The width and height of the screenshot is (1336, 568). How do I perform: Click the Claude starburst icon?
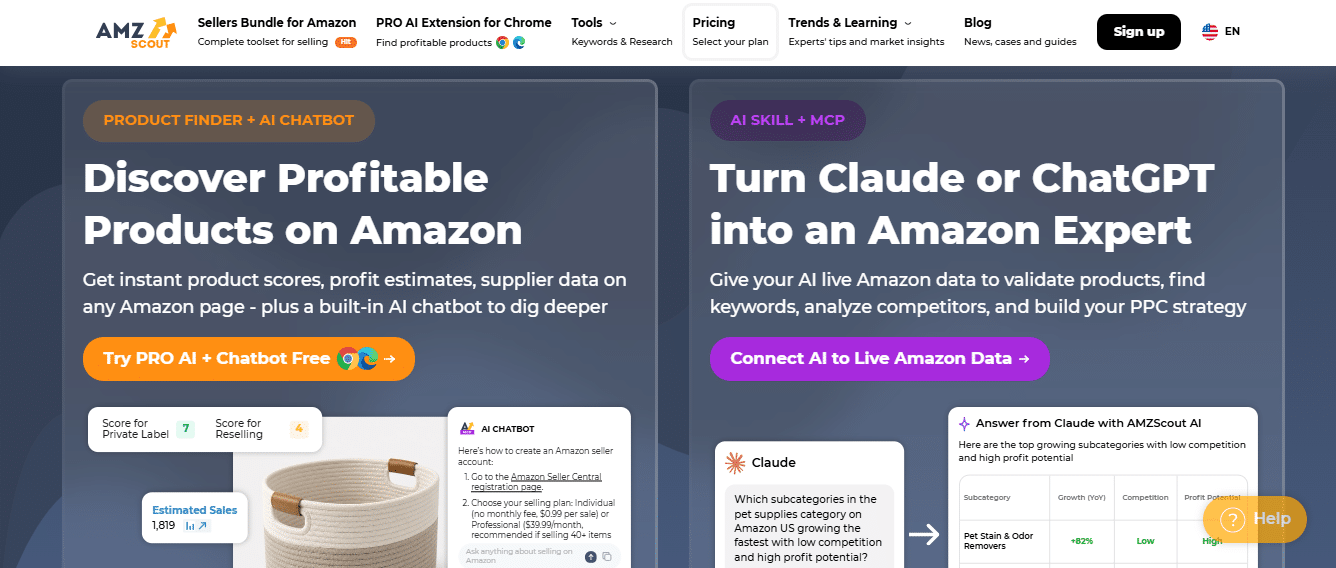[735, 462]
